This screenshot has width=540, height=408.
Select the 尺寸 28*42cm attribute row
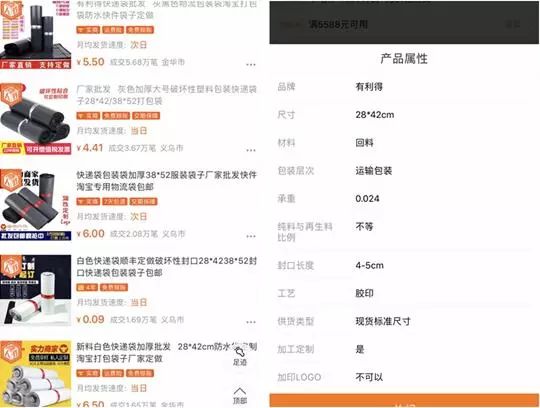click(x=404, y=115)
